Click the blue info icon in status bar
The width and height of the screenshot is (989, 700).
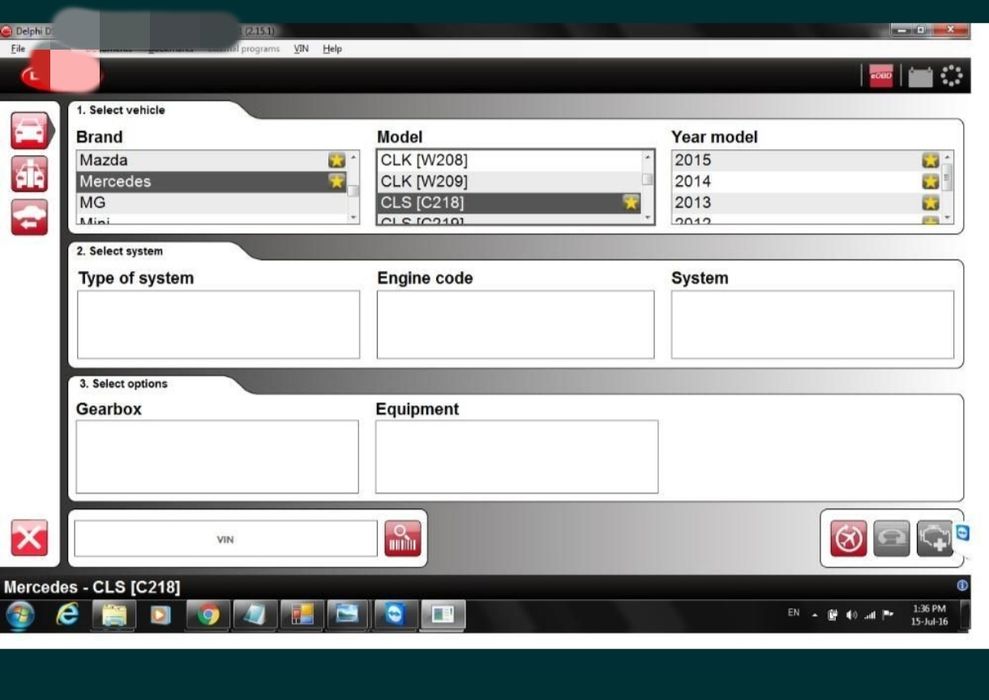(962, 585)
